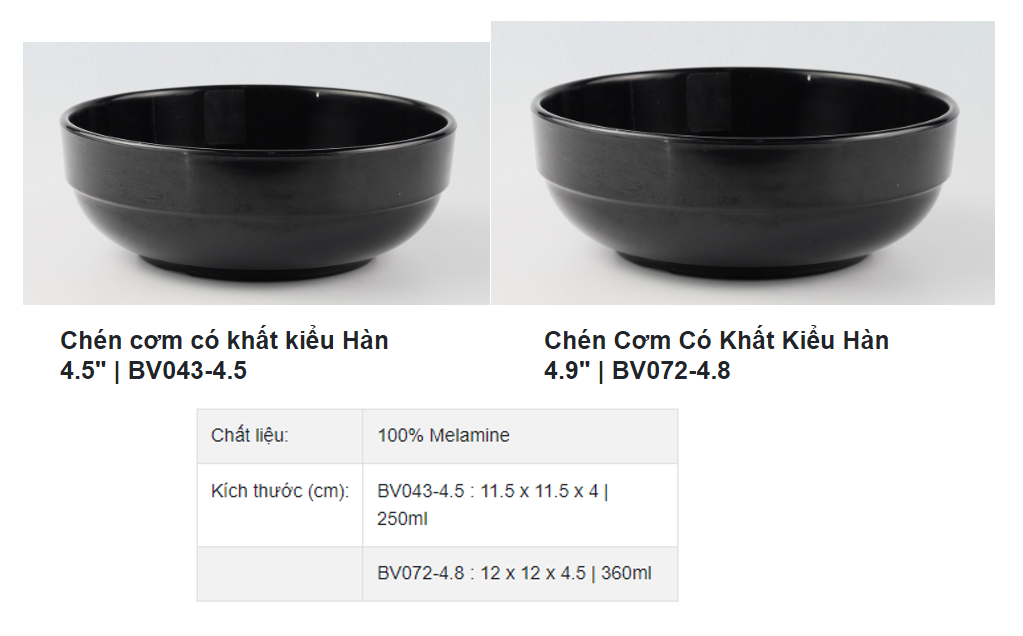Select the '100% Melamine' table cell
This screenshot has height=636, width=1023.
pyautogui.click(x=443, y=436)
